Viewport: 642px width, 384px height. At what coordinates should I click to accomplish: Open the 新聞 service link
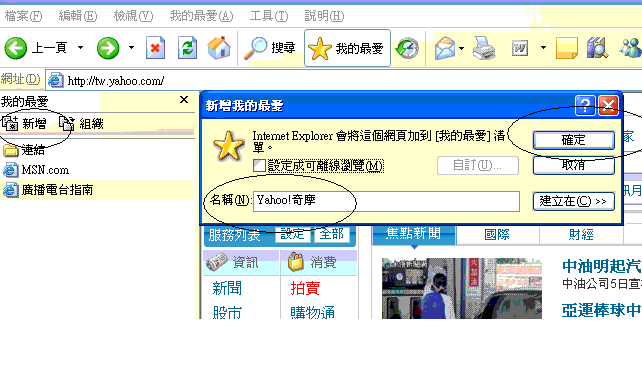coord(227,288)
